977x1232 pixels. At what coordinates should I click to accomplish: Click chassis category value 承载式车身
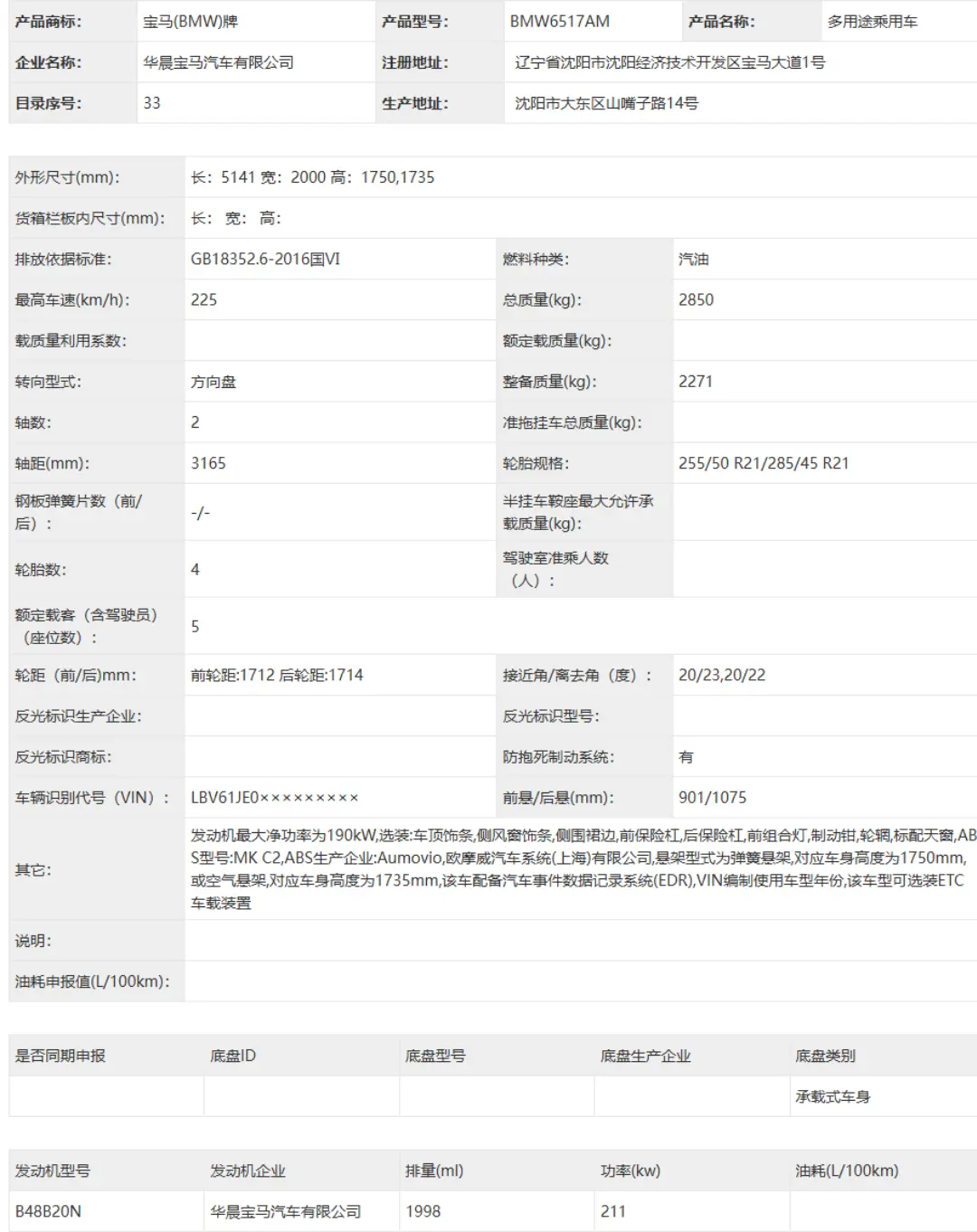click(x=832, y=1096)
